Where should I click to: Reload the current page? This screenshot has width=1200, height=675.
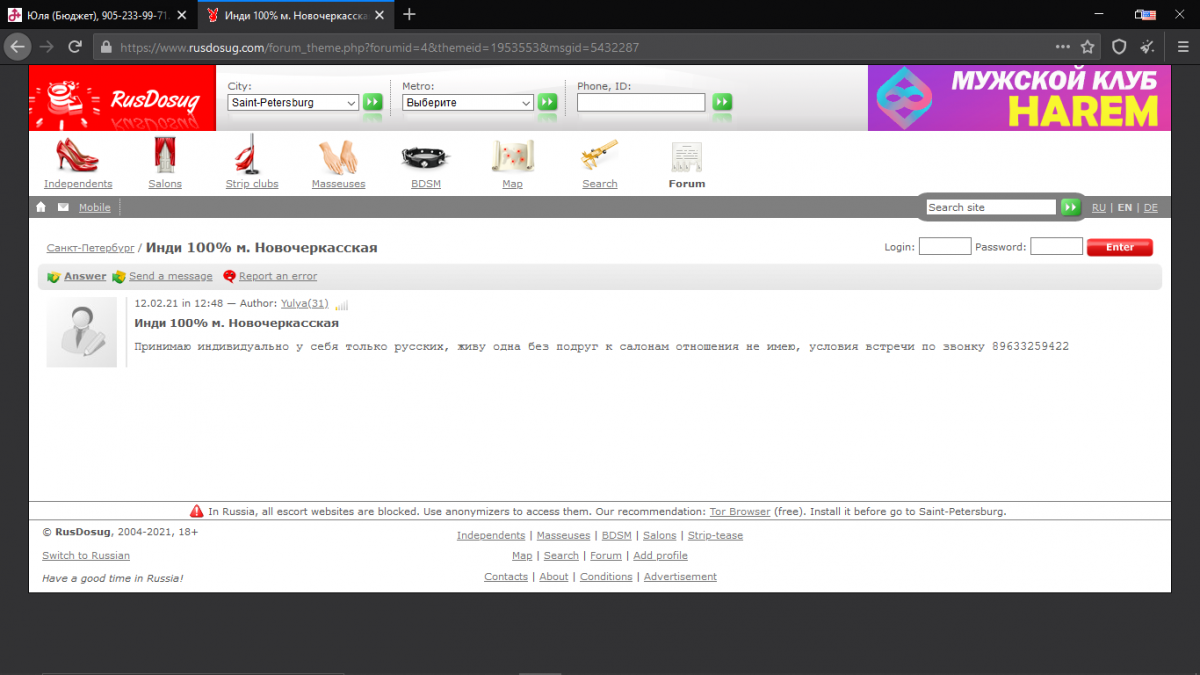pyautogui.click(x=75, y=47)
